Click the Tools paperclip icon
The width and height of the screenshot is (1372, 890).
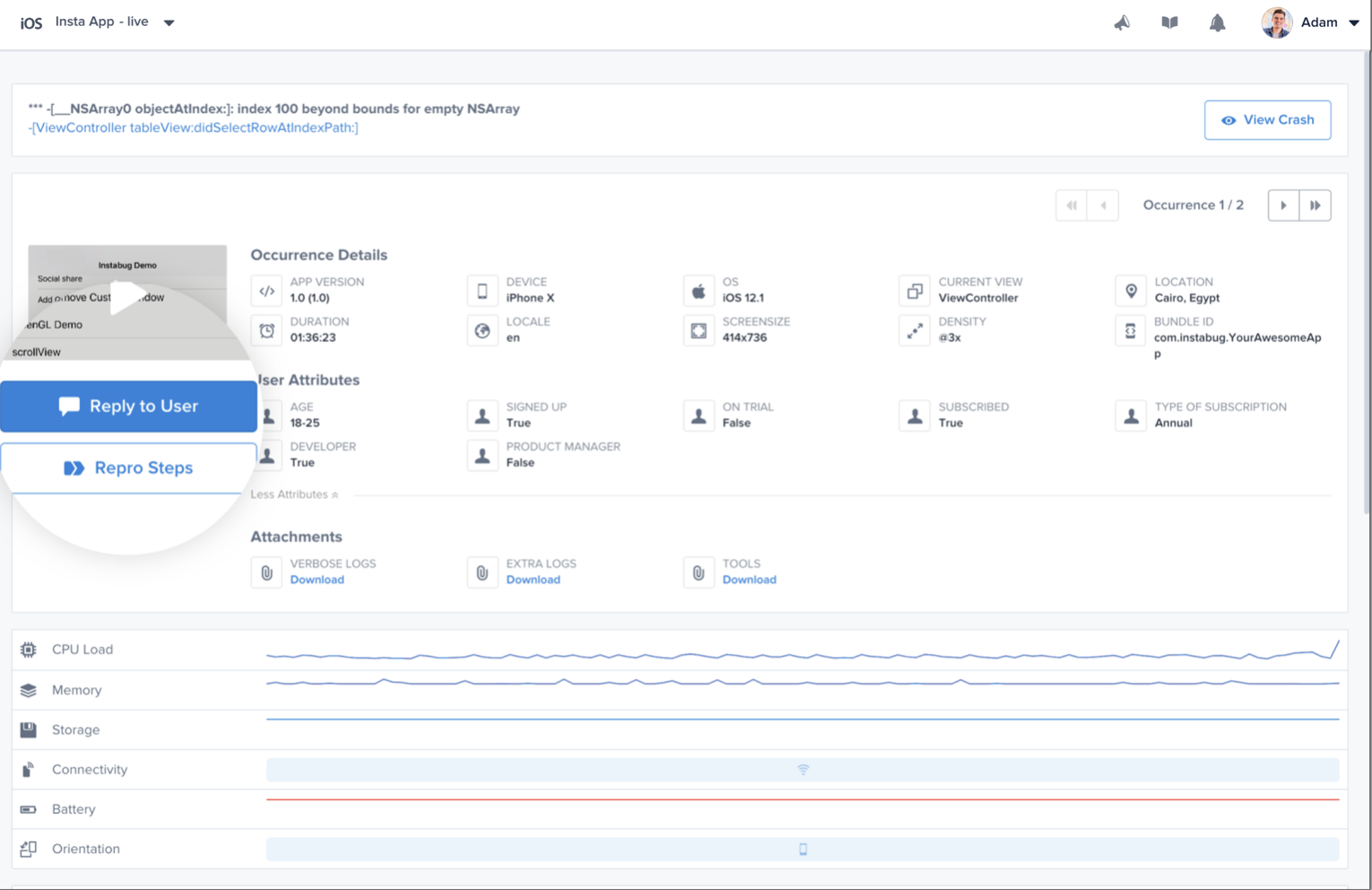tap(699, 572)
